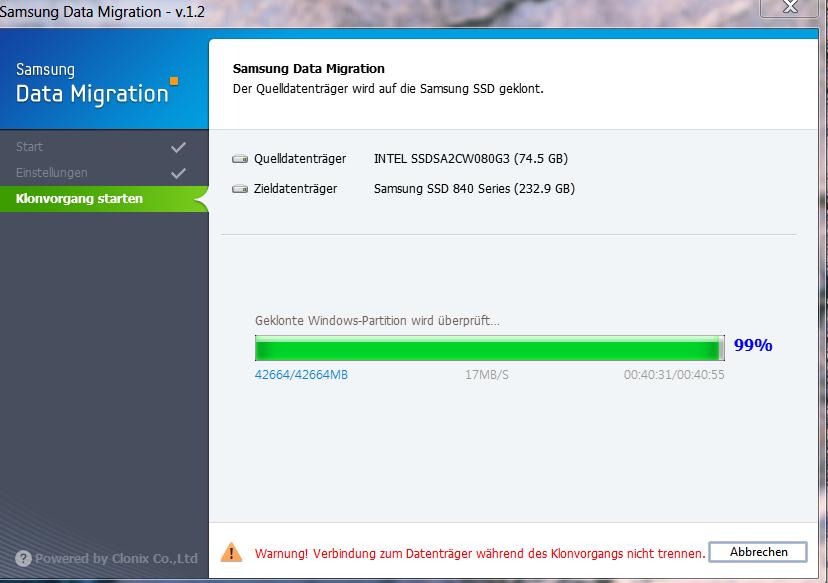Click 'Geklonte Windows-Partition wird überprüft...' status
Image resolution: width=828 pixels, height=583 pixels.
pos(377,321)
